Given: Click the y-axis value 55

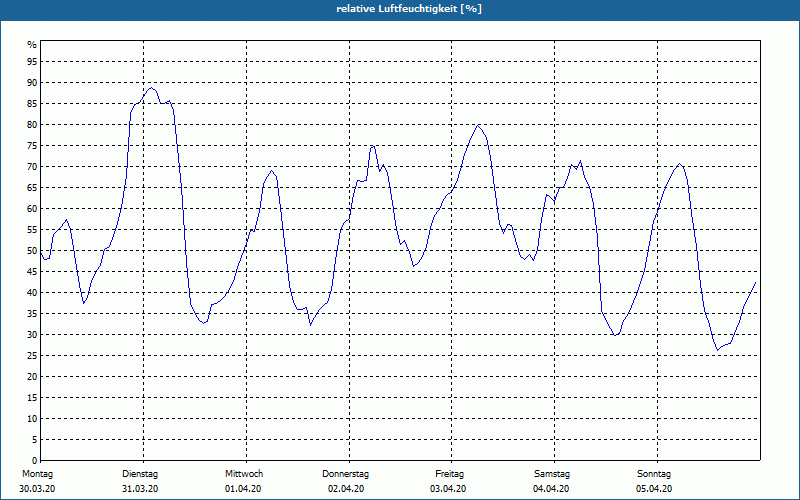Looking at the screenshot, I should click(32, 230).
